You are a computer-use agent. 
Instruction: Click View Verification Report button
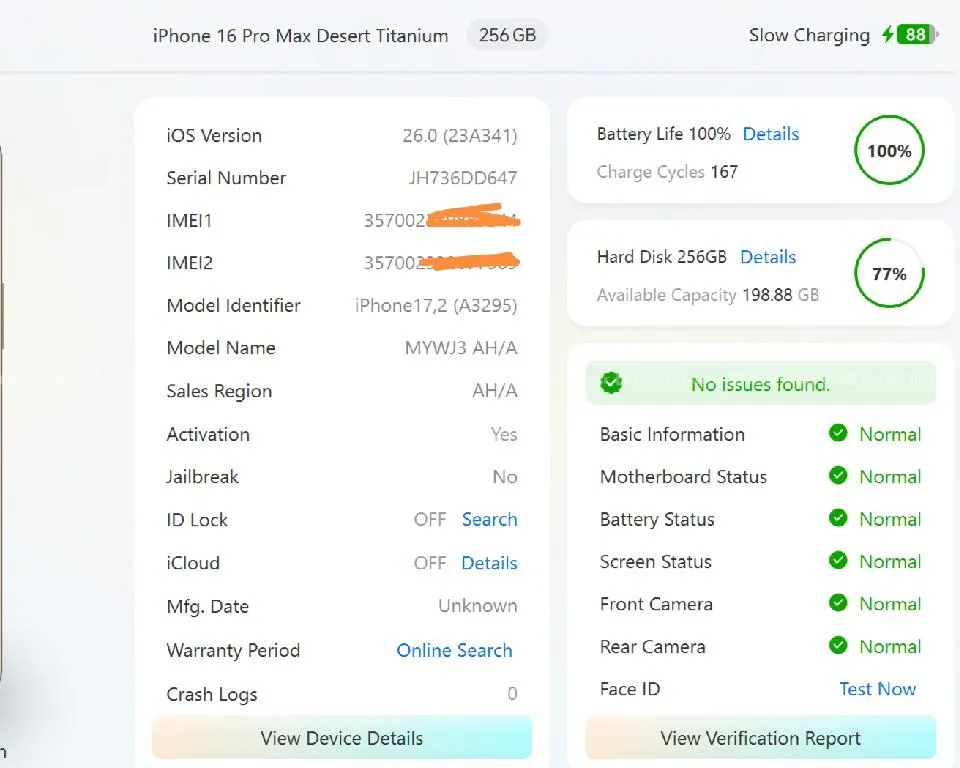coord(760,738)
